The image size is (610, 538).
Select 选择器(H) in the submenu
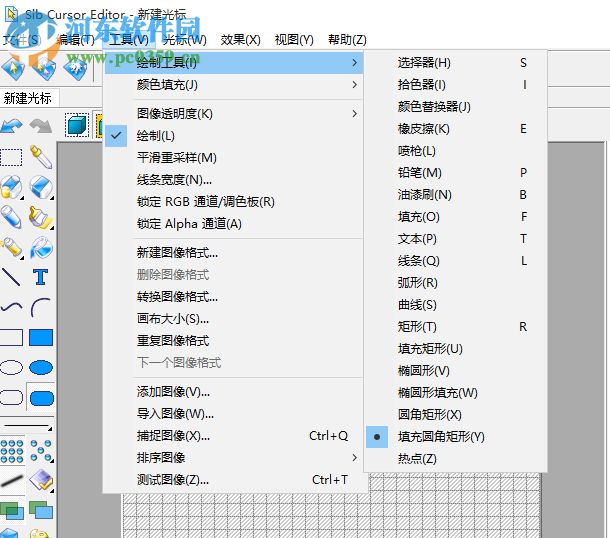coord(456,63)
